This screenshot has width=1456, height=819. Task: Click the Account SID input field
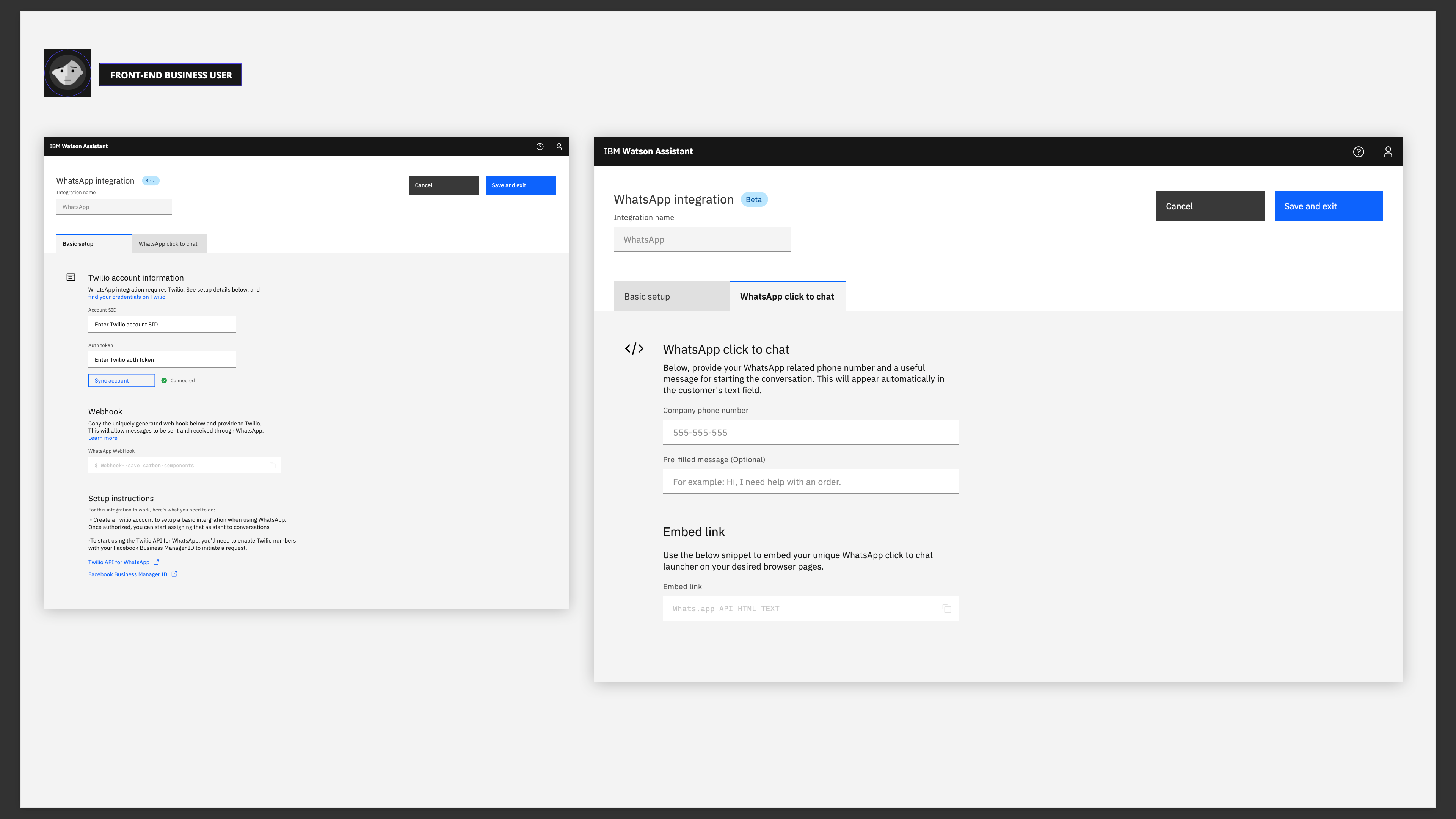point(162,325)
